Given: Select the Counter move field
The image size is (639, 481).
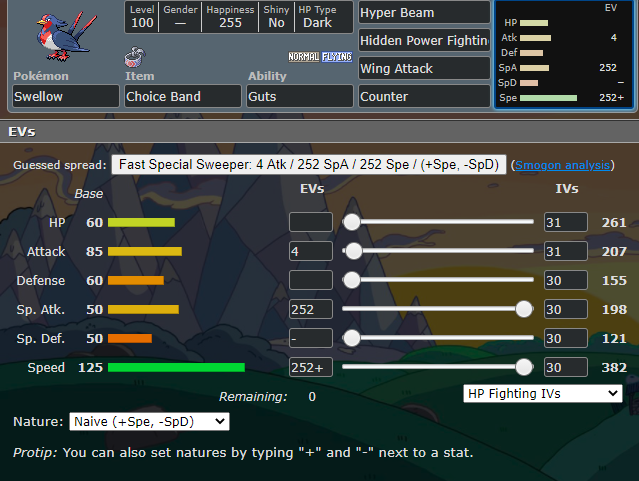Looking at the screenshot, I should pyautogui.click(x=424, y=96).
